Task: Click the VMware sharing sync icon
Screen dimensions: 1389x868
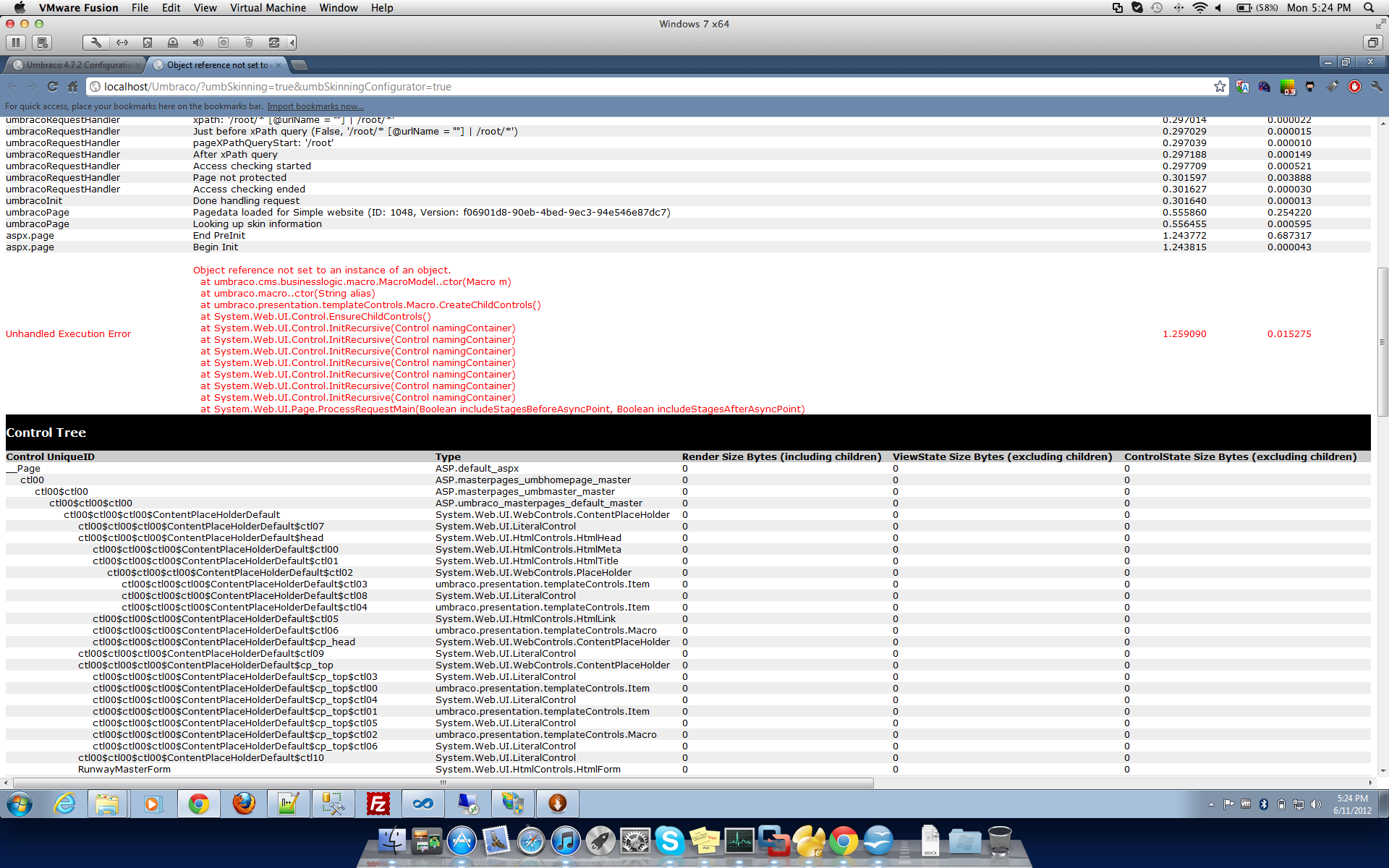Action: 274,43
